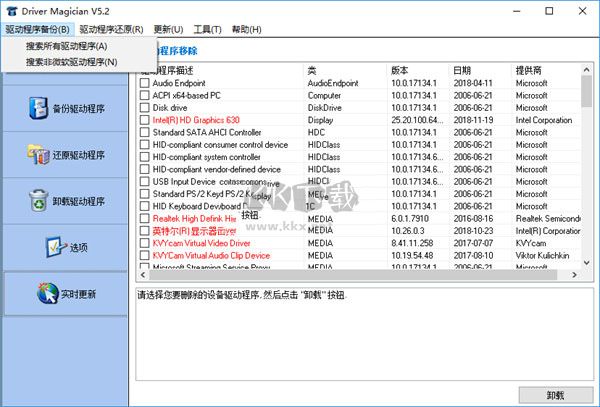Click the uninstall drivers recycle bin icon
The image size is (600, 407).
coord(39,200)
